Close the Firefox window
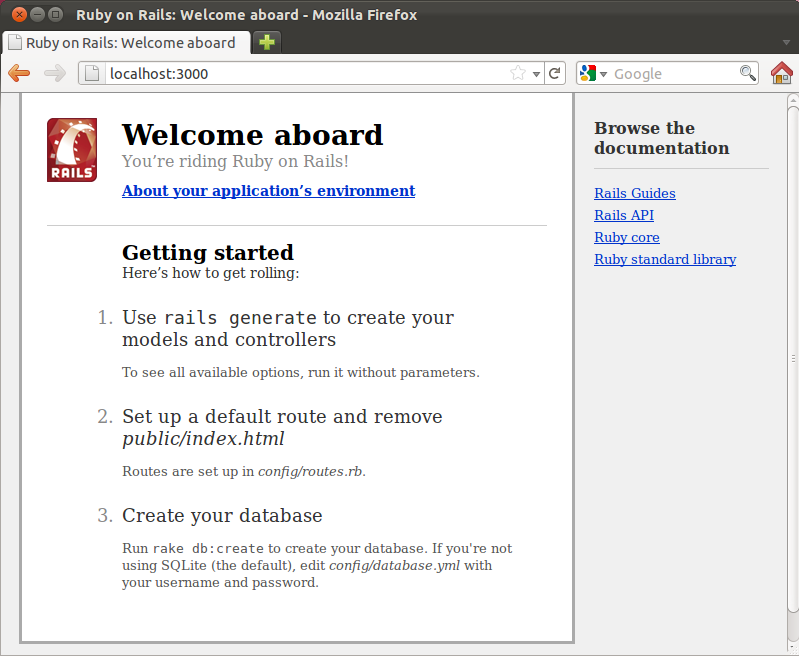Image resolution: width=799 pixels, height=656 pixels. click(x=19, y=14)
